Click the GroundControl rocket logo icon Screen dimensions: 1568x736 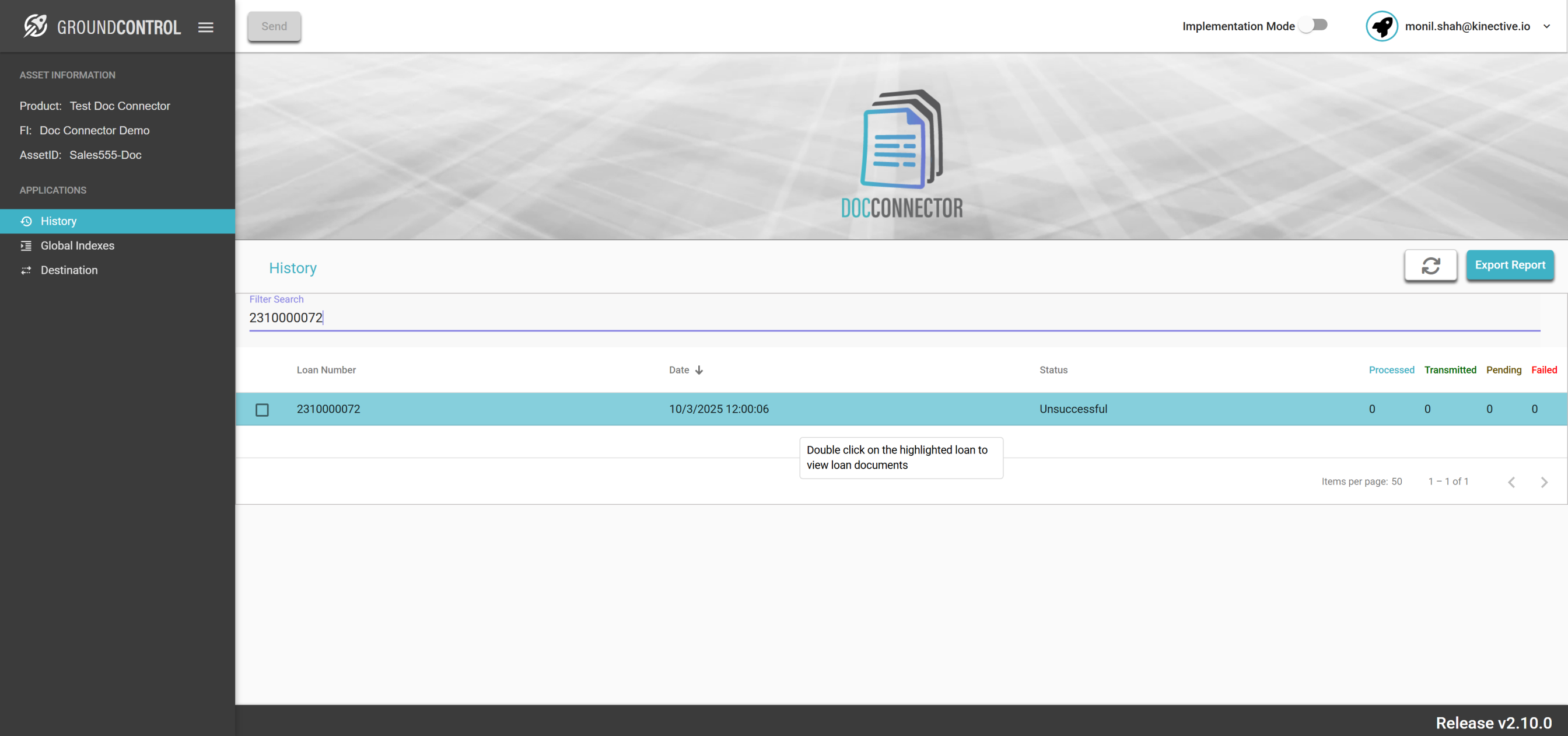36,26
